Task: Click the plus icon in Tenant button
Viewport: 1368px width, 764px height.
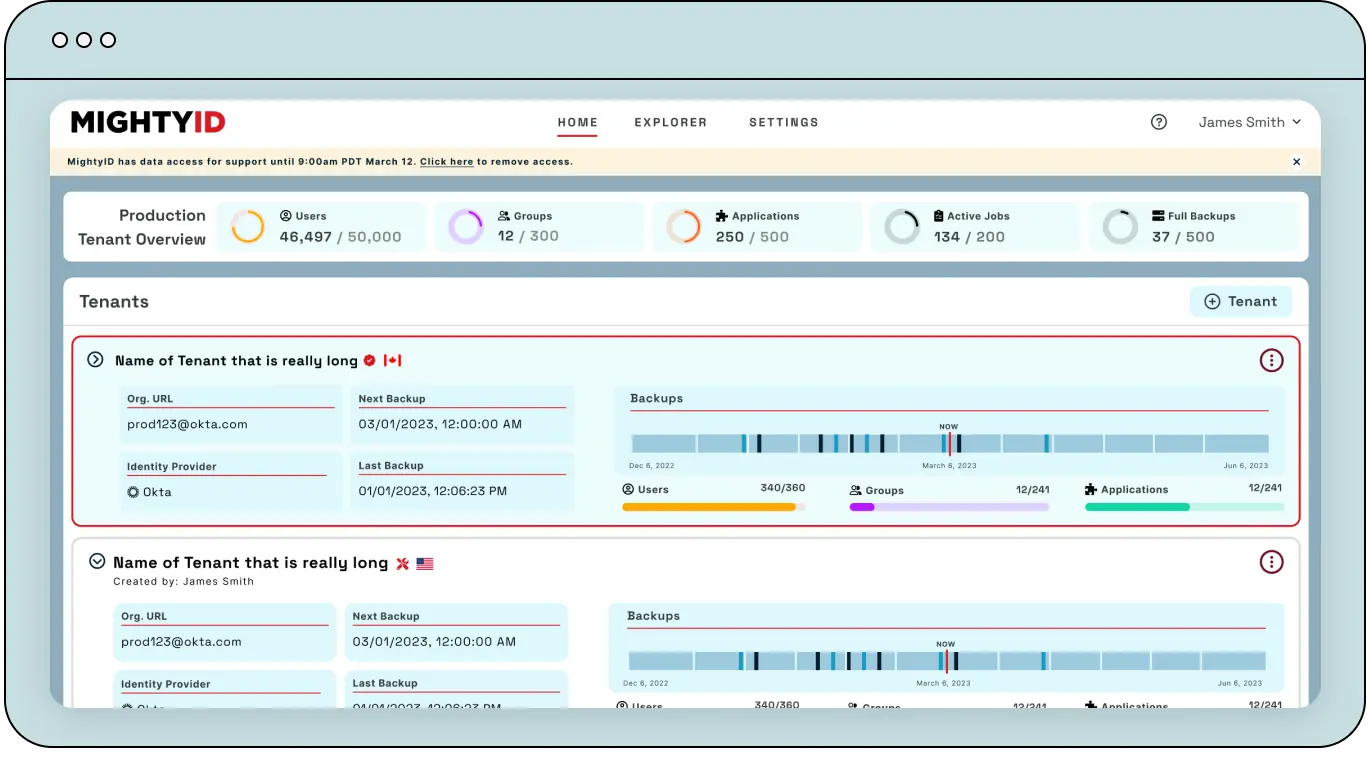Action: [x=1212, y=301]
